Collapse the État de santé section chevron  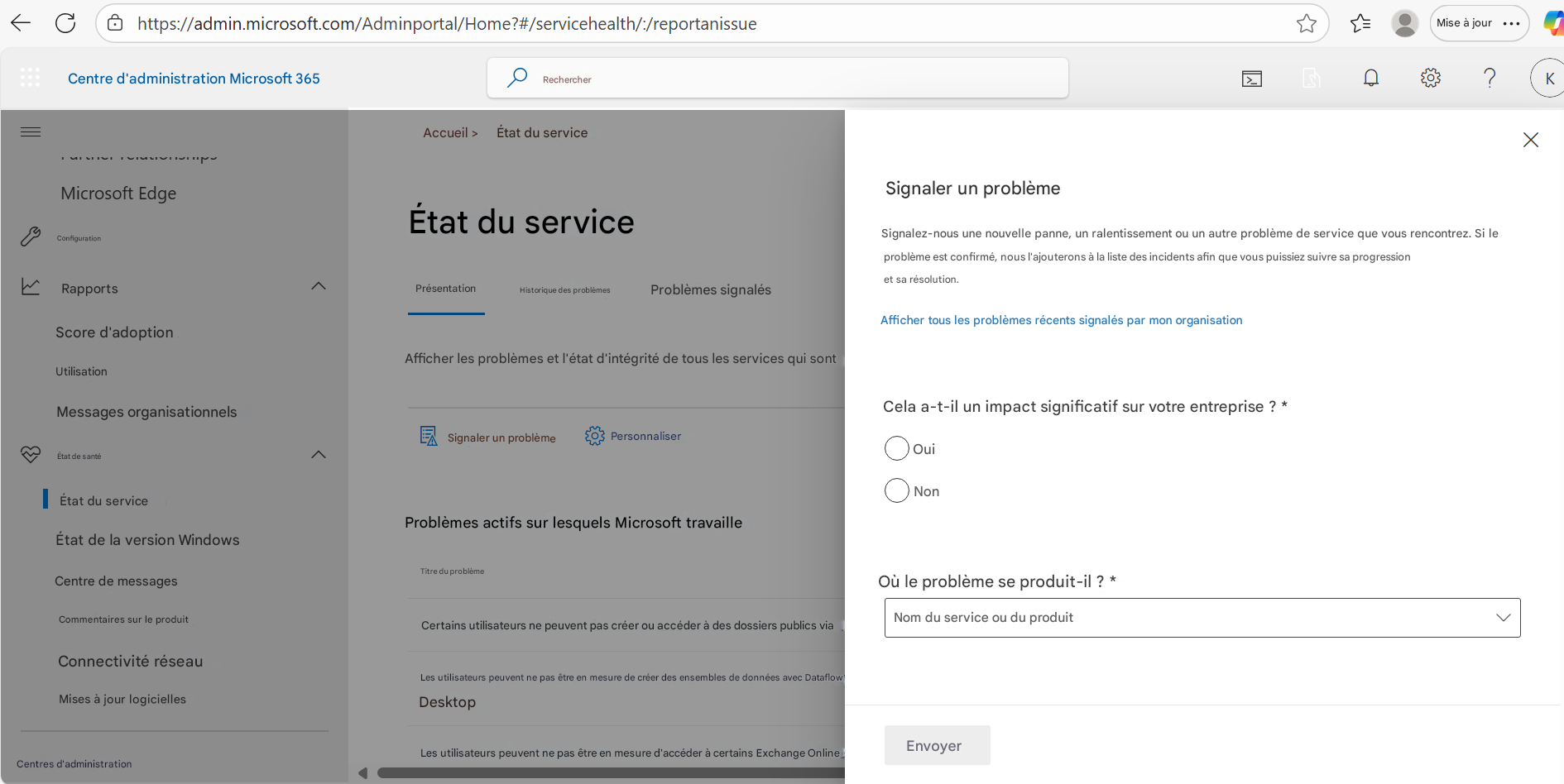click(x=319, y=455)
